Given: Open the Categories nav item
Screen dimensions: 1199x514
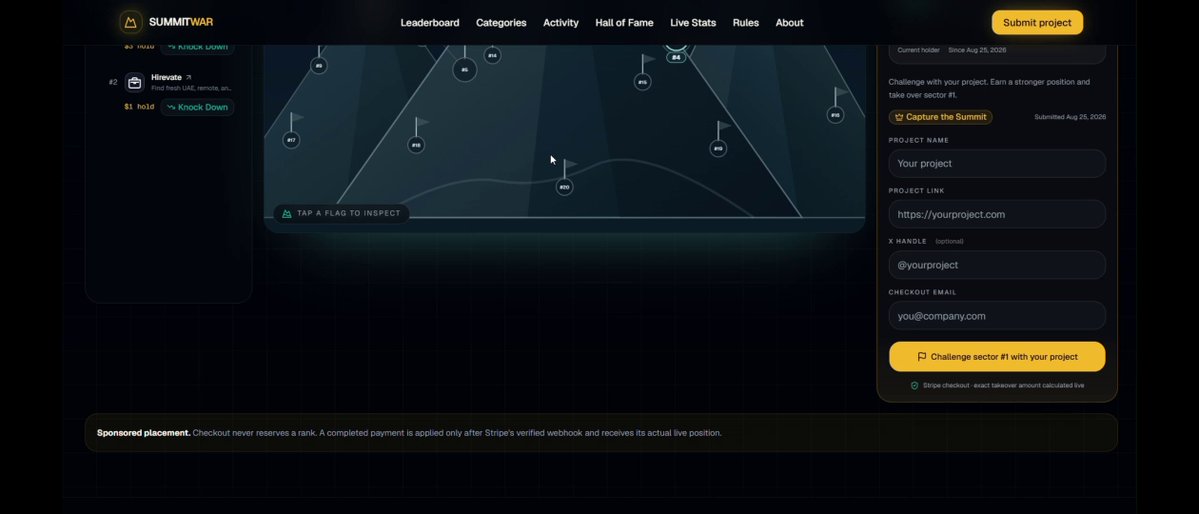Looking at the screenshot, I should 501,23.
